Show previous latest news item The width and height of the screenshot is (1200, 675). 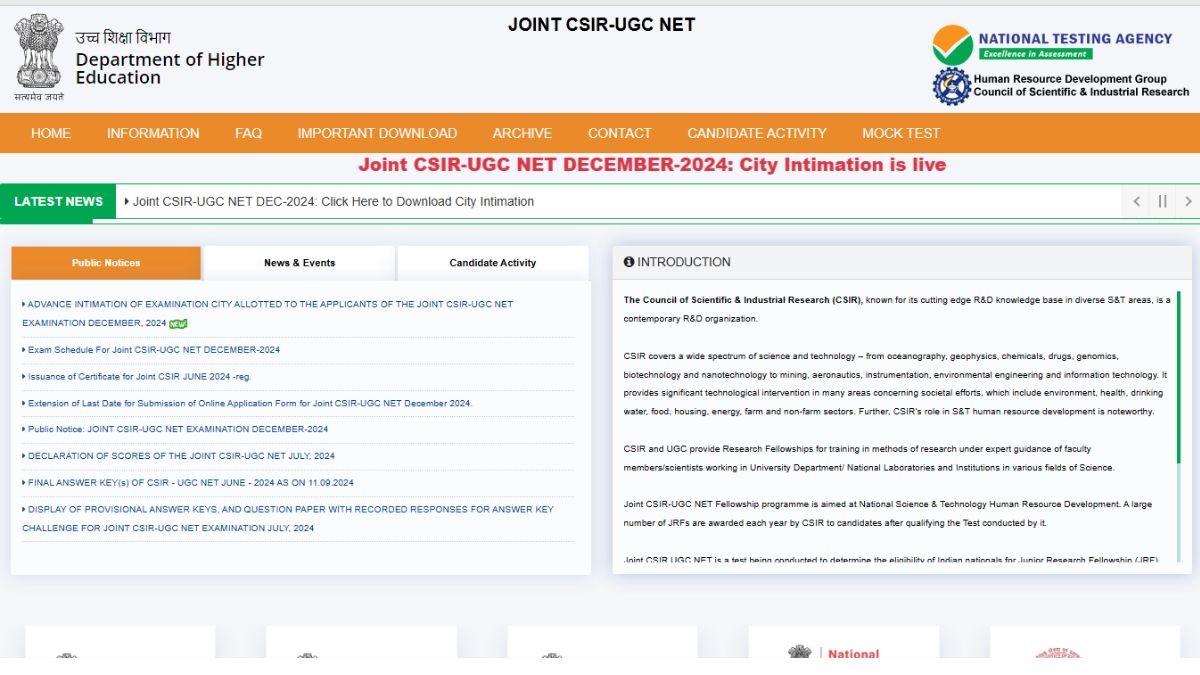coord(1136,201)
